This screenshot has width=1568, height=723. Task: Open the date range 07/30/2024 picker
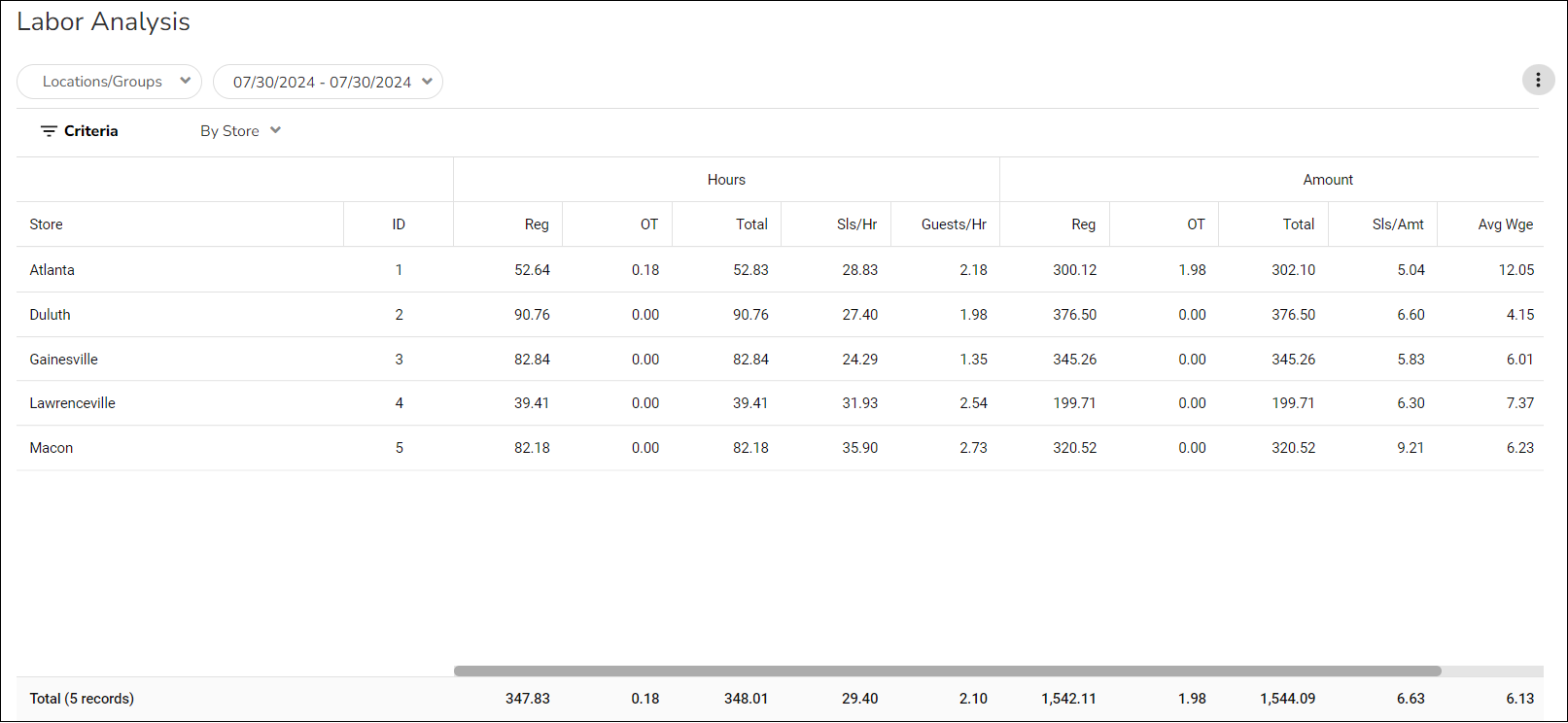(x=328, y=82)
